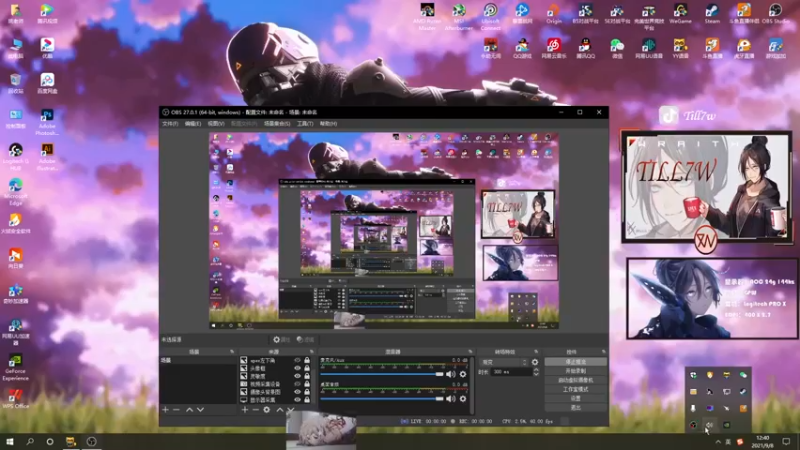
Task: Click 启动虚拟摄像机 button
Action: [x=576, y=380]
